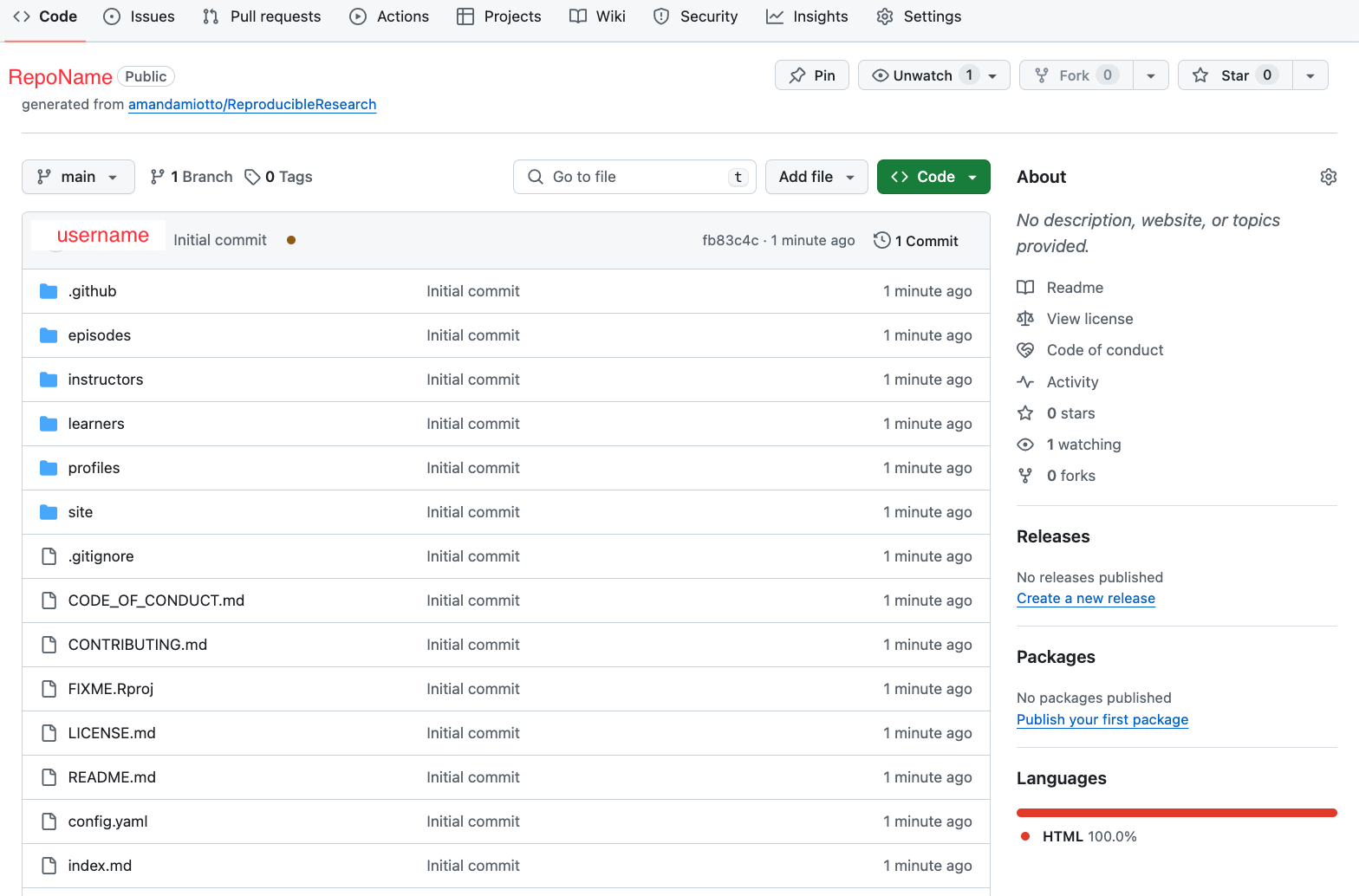Star this repository

[1234, 75]
